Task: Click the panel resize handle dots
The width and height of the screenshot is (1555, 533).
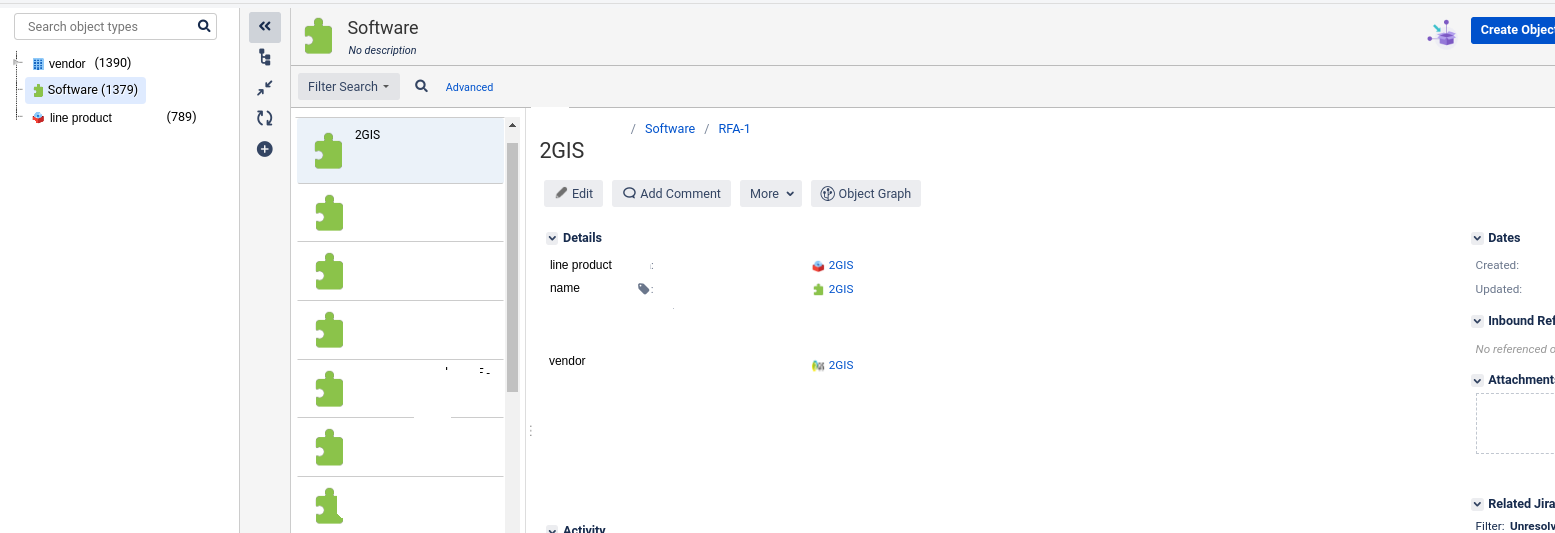Action: (x=530, y=431)
